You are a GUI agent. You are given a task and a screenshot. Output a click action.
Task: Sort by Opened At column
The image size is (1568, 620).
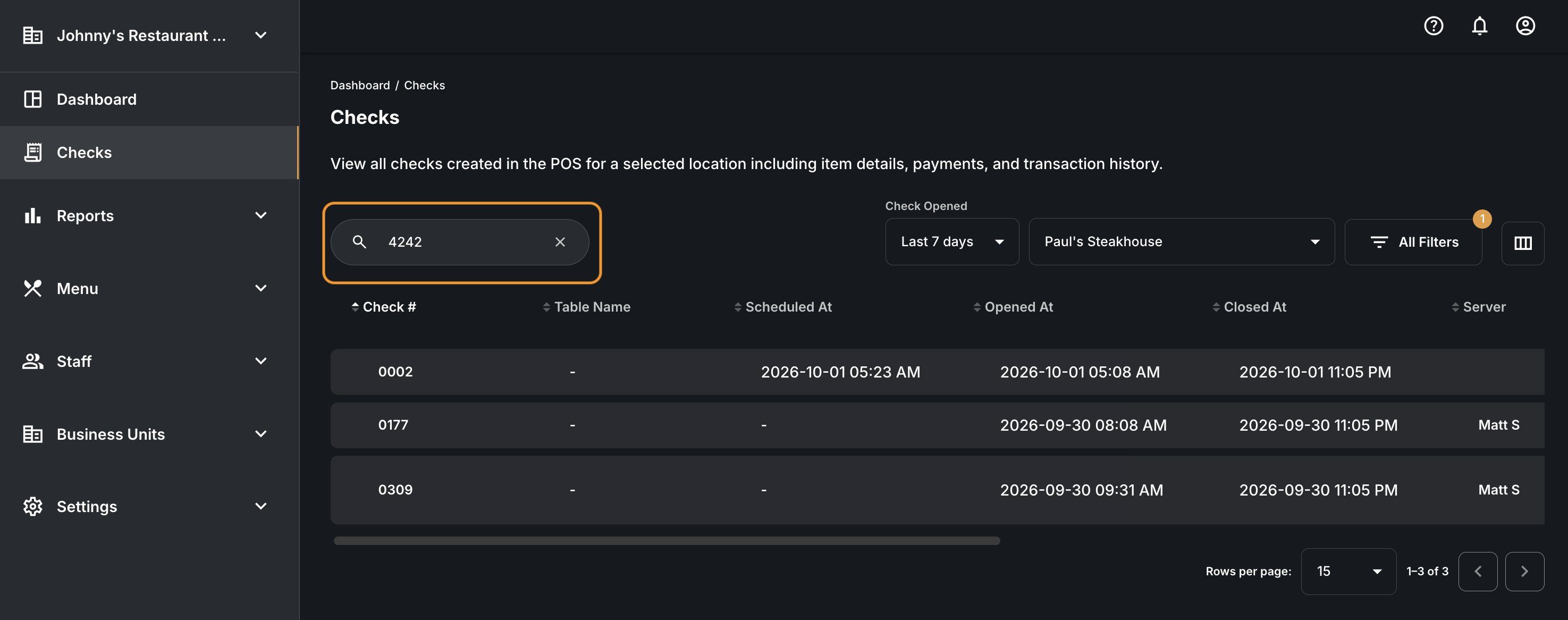1013,307
